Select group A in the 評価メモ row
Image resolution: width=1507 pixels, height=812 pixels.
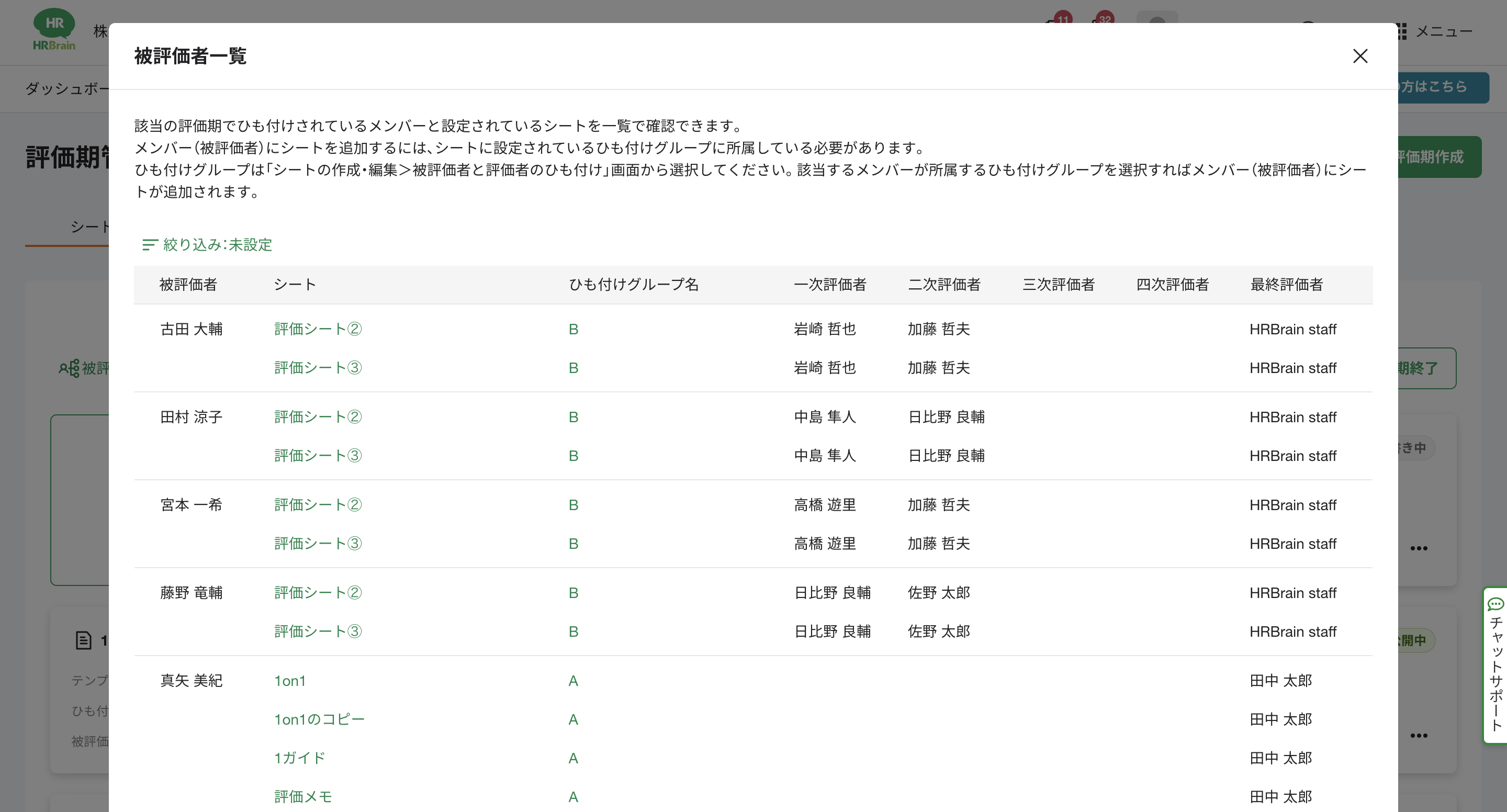point(573,796)
